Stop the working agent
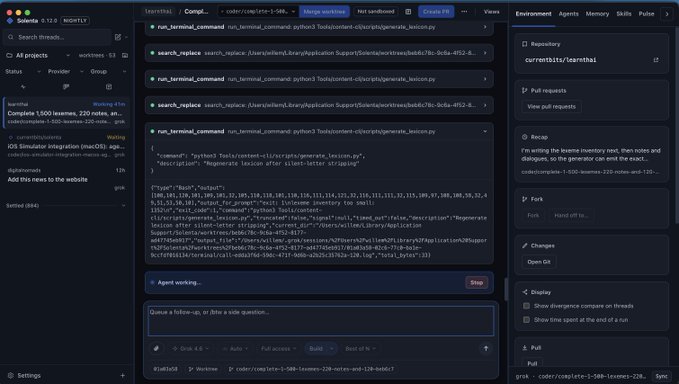This screenshot has height=384, width=679. coord(476,283)
